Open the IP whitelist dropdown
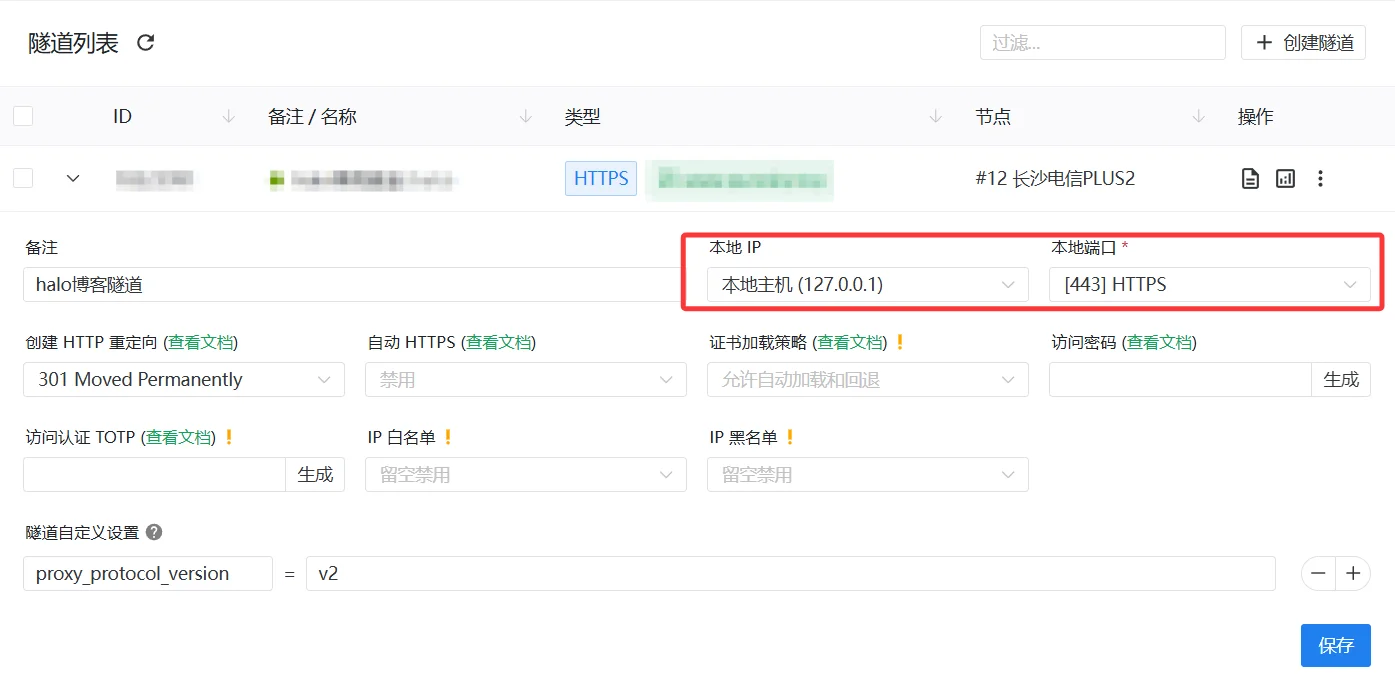The height and width of the screenshot is (688, 1395). (526, 475)
